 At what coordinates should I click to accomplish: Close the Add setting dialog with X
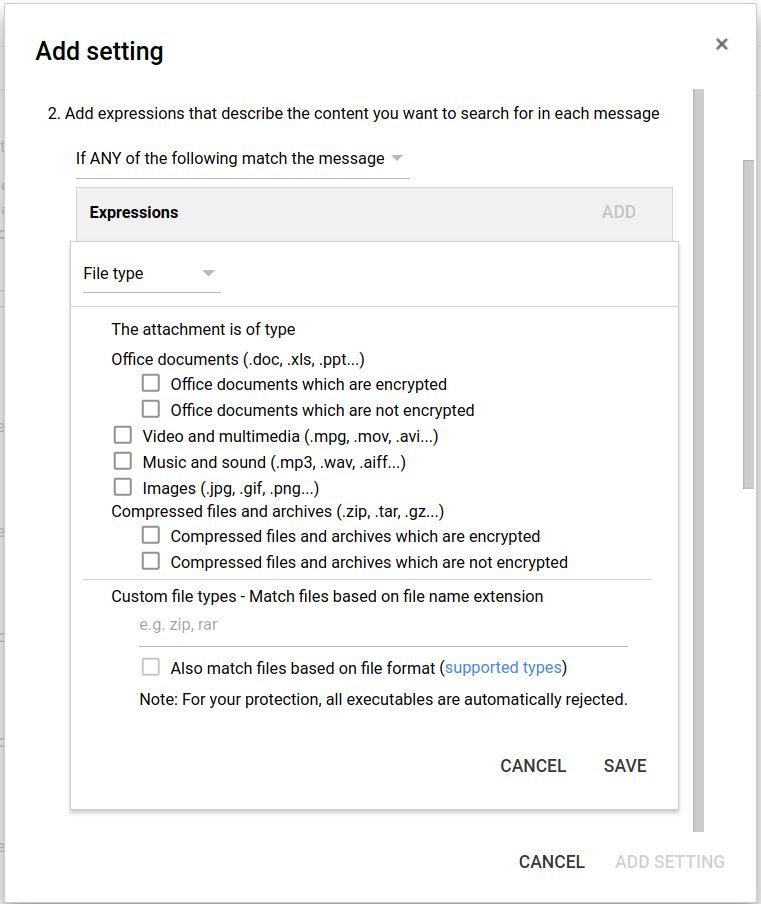point(722,44)
